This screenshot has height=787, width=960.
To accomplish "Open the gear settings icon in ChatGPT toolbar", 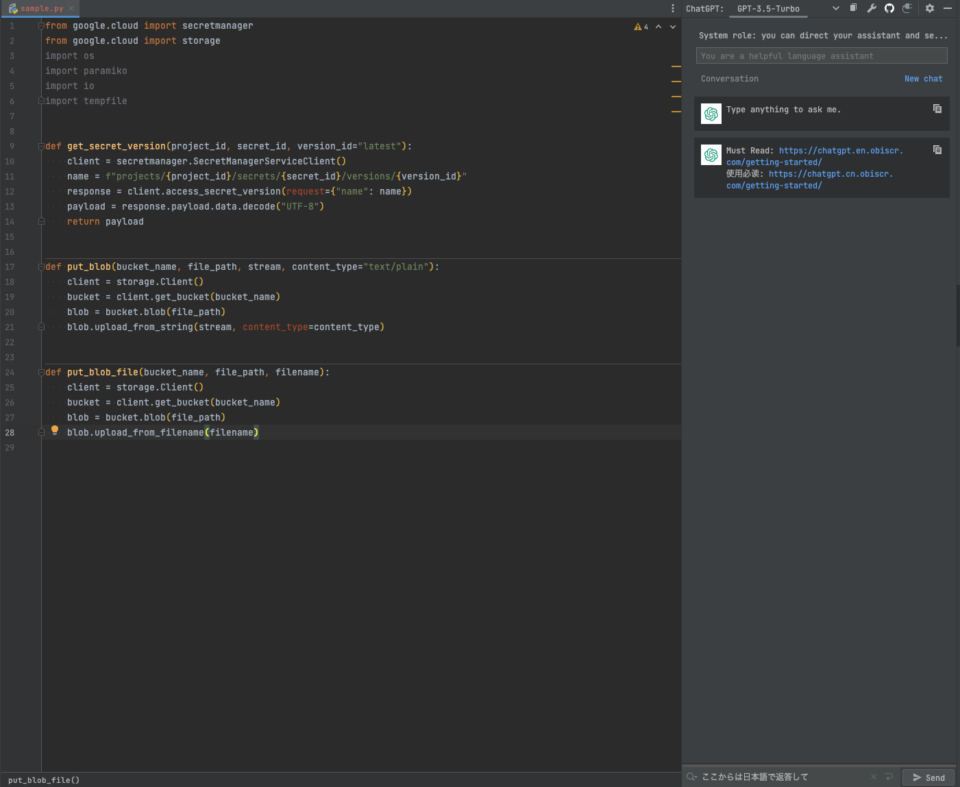I will point(929,9).
